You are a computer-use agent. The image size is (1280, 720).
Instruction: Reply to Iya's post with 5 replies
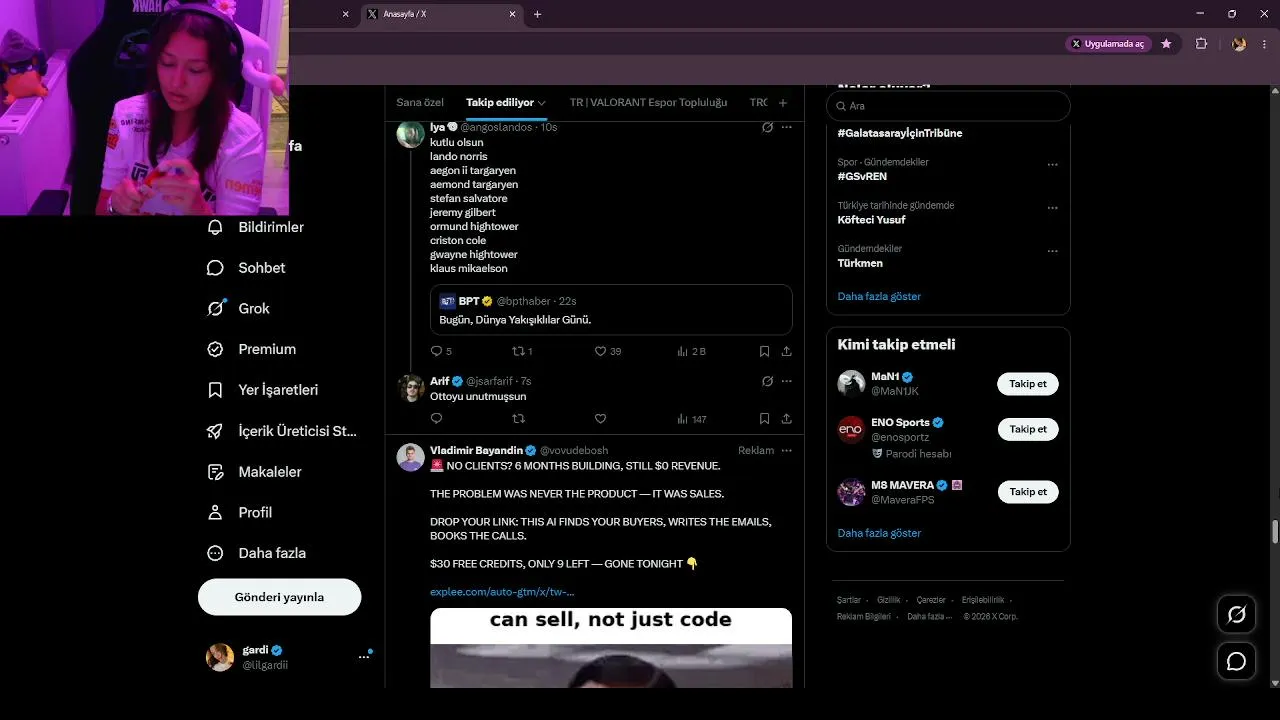click(441, 351)
